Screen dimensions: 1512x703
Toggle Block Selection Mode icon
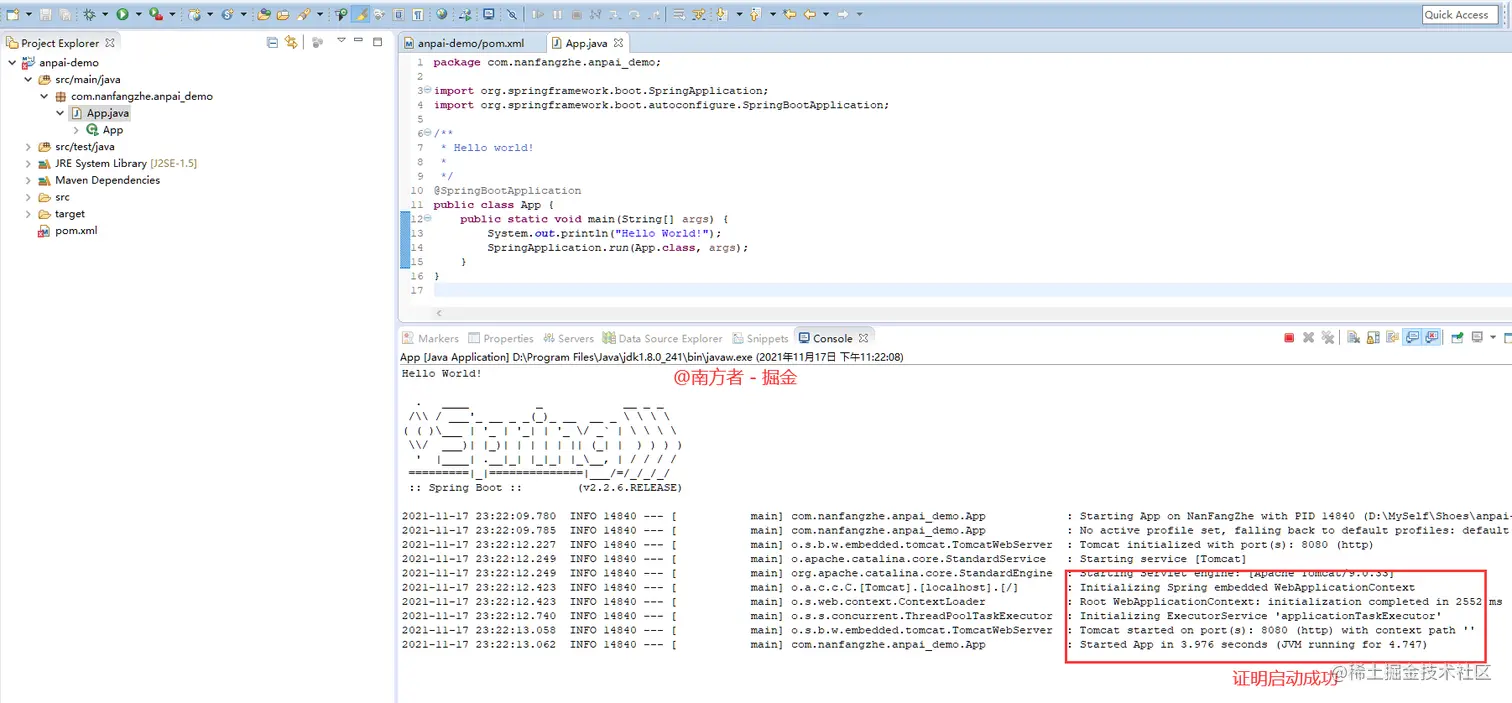[x=398, y=14]
